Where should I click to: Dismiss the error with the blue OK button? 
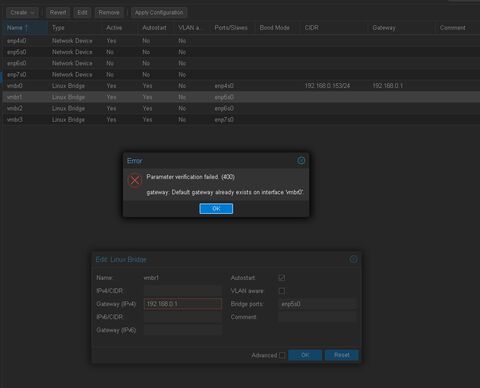[x=216, y=209]
